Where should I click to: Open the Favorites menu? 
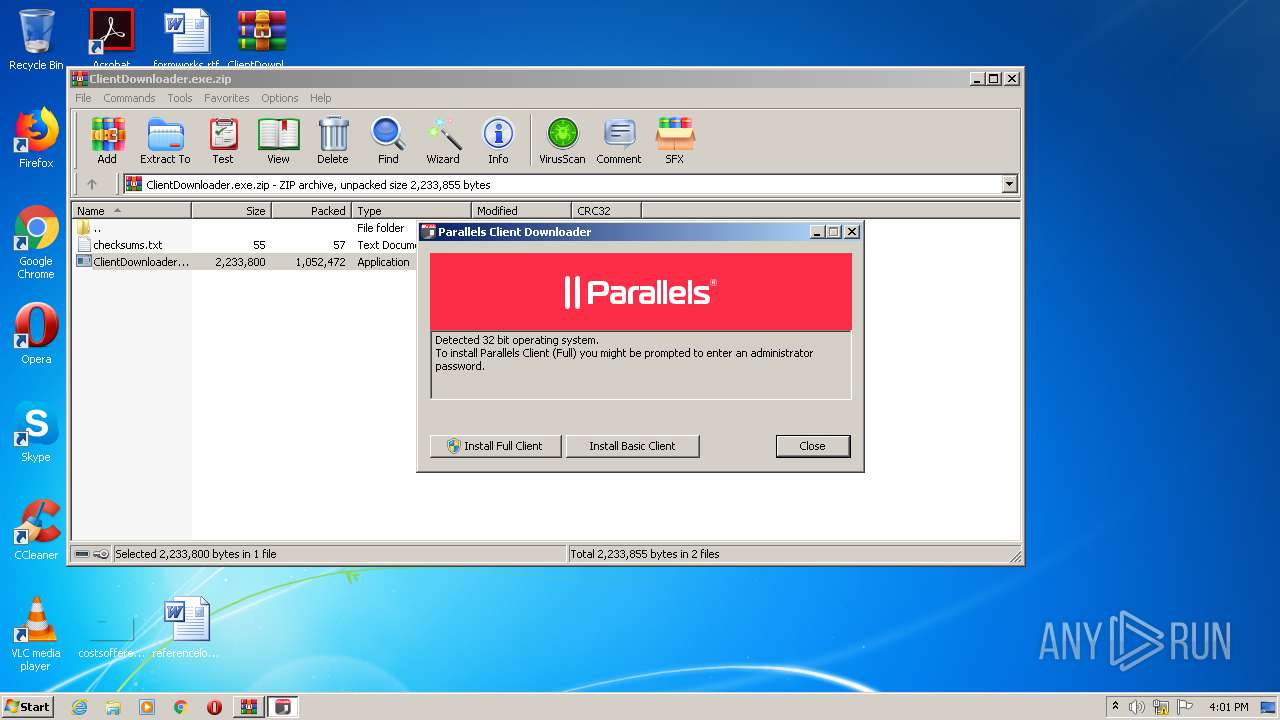coord(227,98)
